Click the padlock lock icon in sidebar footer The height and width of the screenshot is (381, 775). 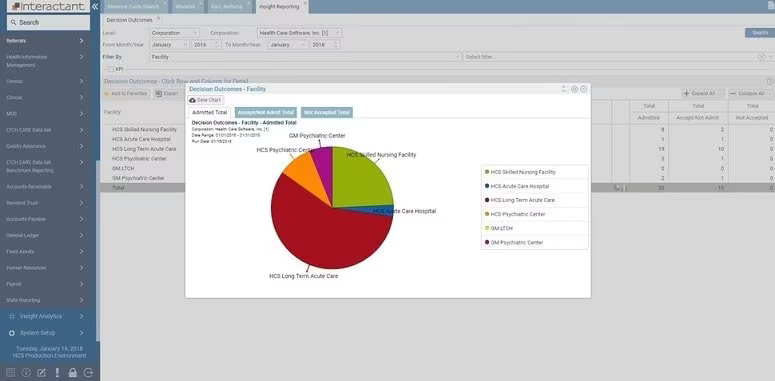[73, 373]
